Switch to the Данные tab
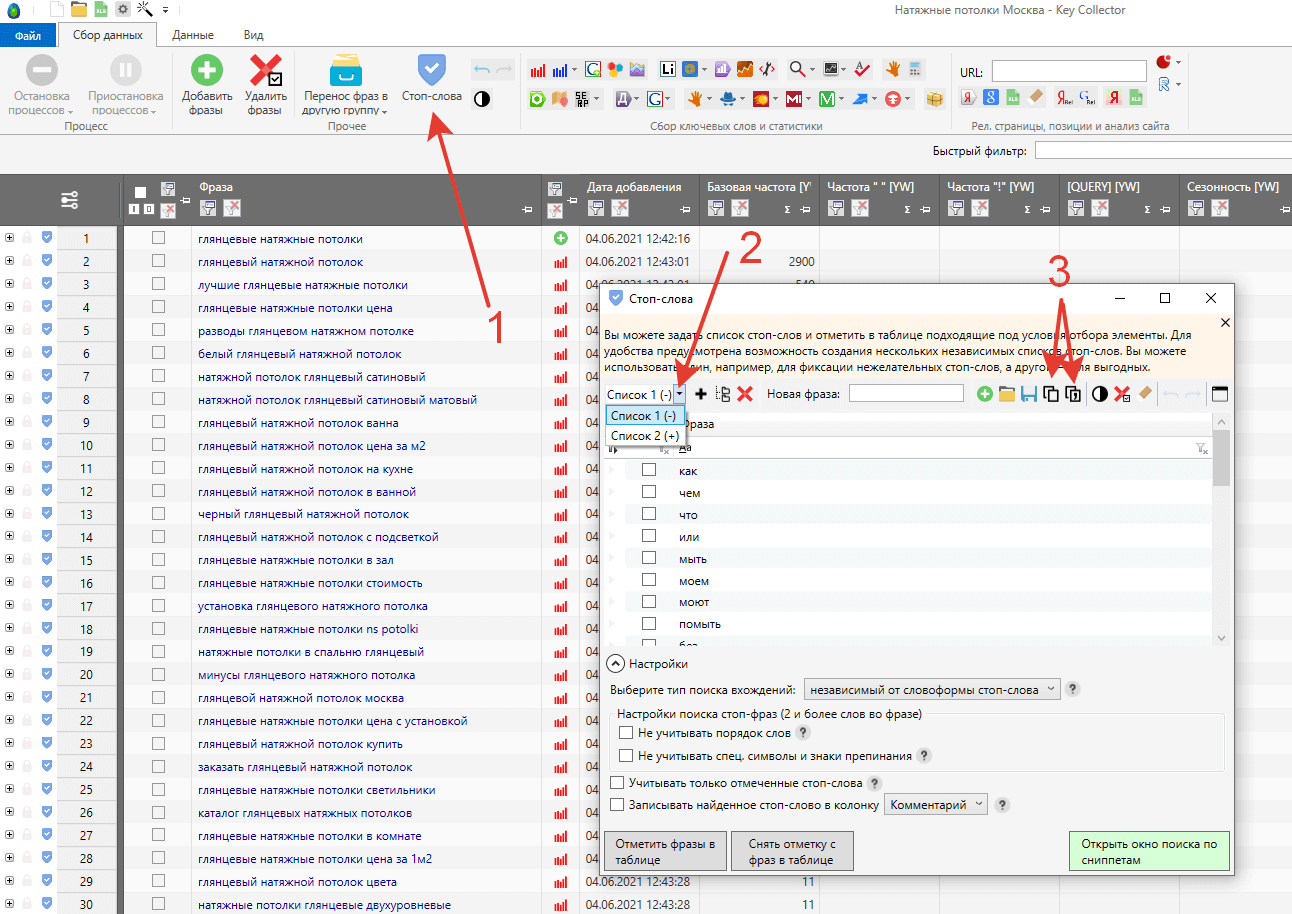This screenshot has height=914, width=1292. 192,35
